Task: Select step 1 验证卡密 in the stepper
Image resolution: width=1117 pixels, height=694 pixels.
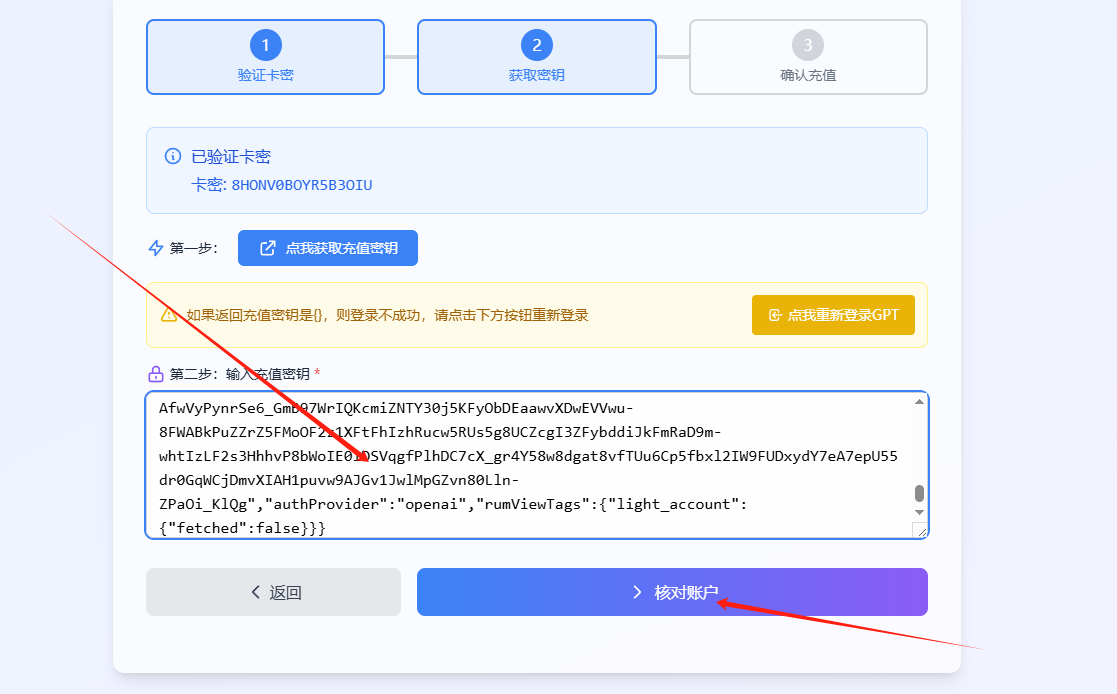Action: tap(265, 57)
